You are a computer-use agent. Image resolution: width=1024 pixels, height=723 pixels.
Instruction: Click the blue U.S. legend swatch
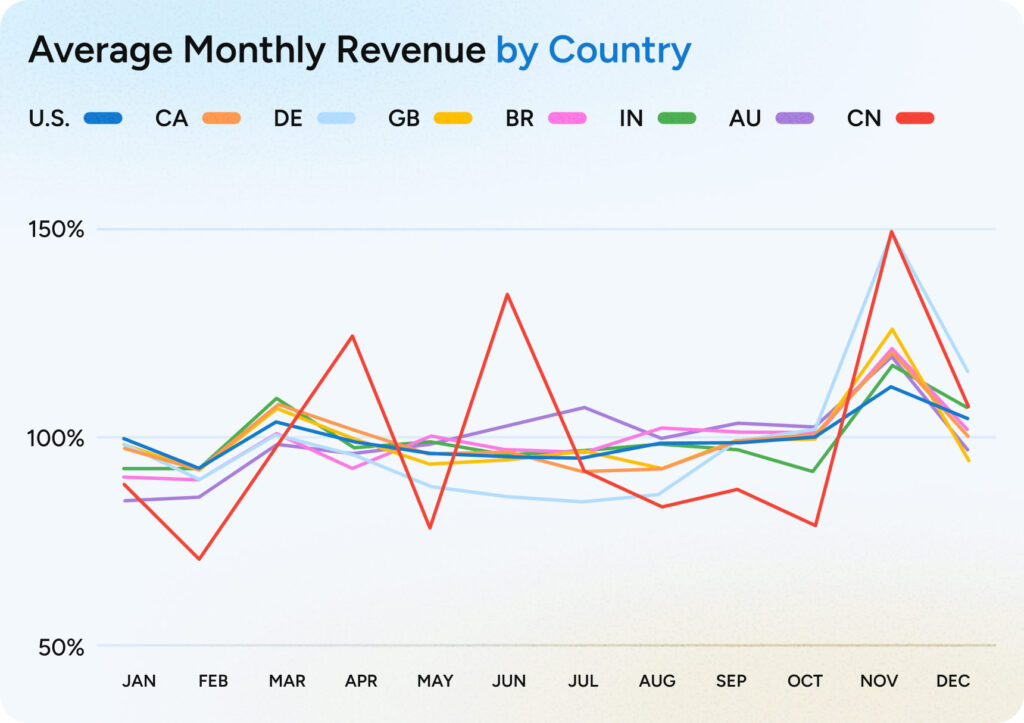103,118
